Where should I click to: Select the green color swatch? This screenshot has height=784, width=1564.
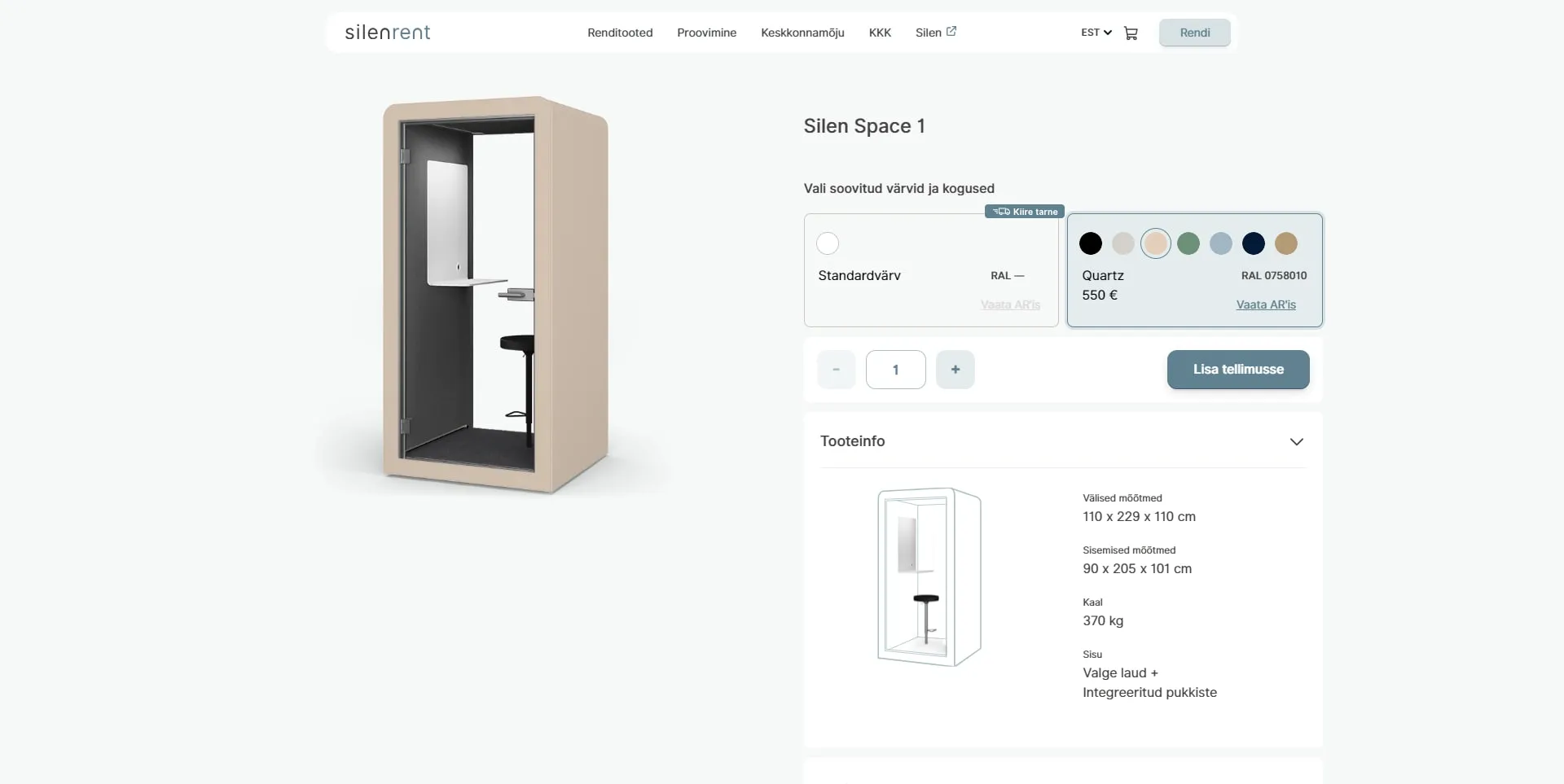point(1188,243)
